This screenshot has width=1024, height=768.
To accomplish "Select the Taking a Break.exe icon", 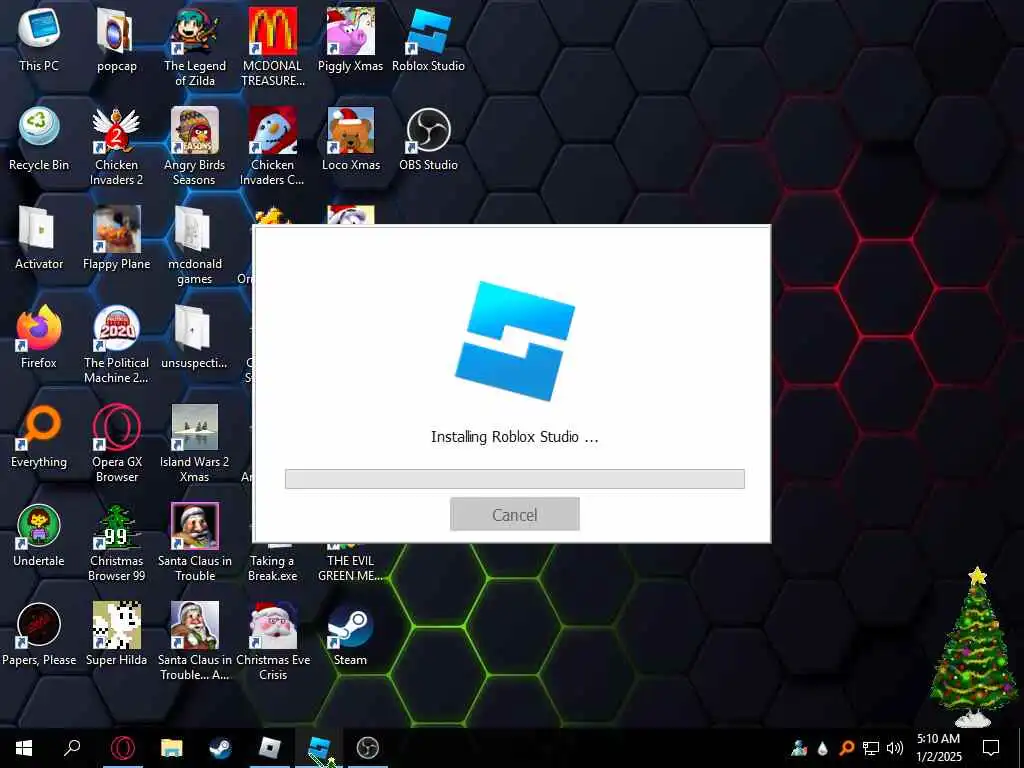I will (272, 563).
